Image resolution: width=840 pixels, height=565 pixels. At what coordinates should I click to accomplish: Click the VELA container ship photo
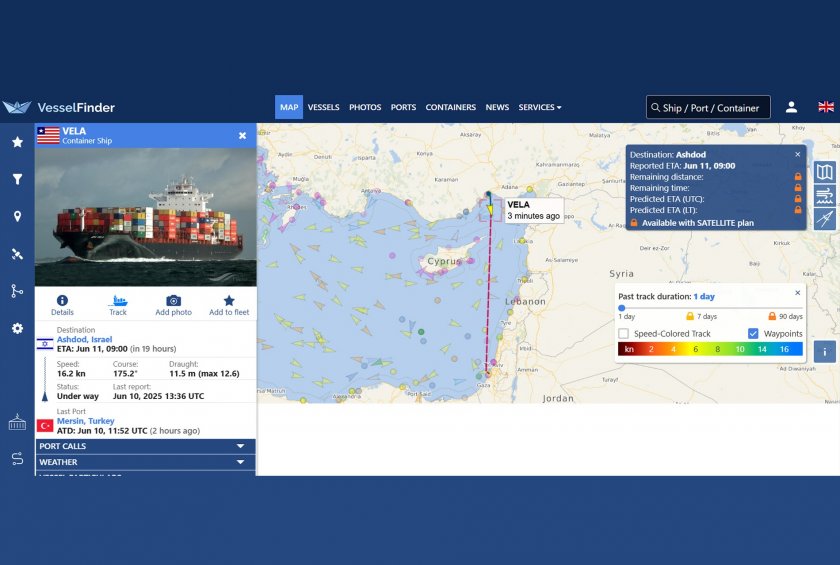click(x=146, y=217)
